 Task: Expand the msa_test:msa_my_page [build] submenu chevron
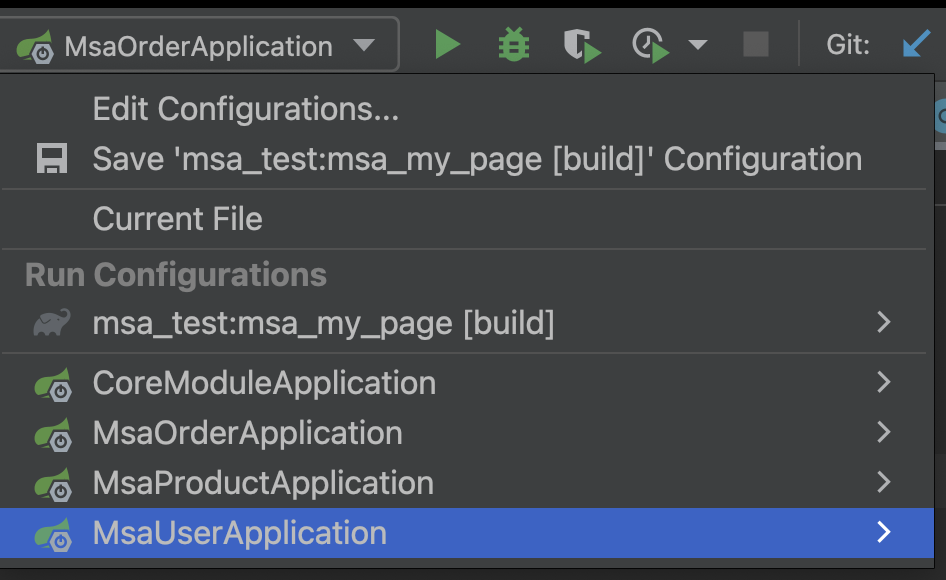[884, 322]
